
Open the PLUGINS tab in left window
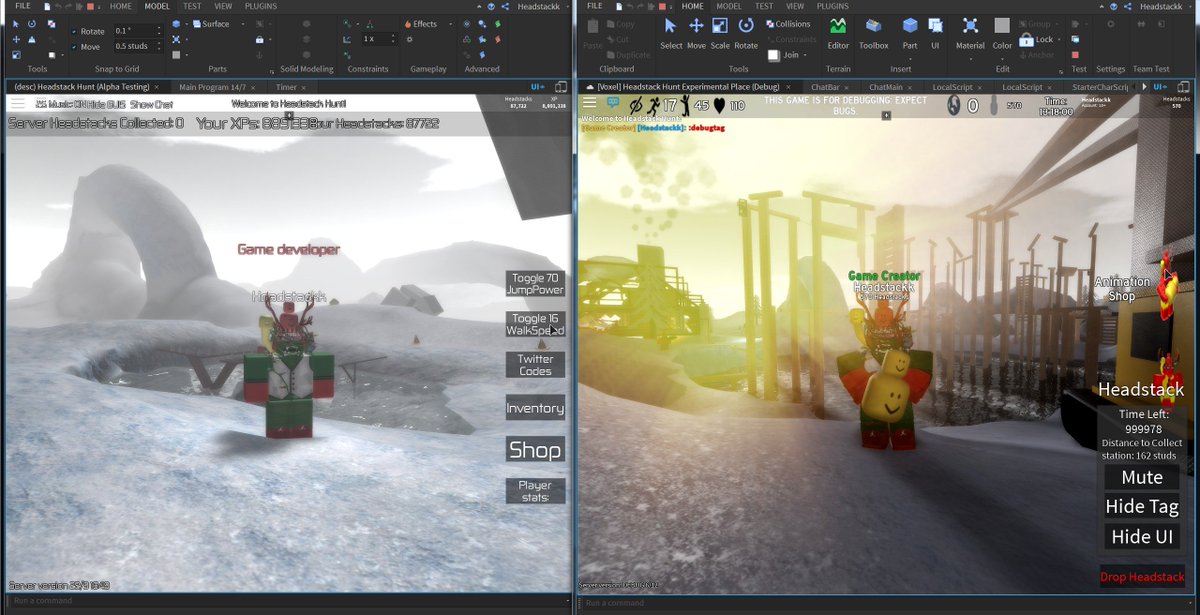[x=261, y=6]
